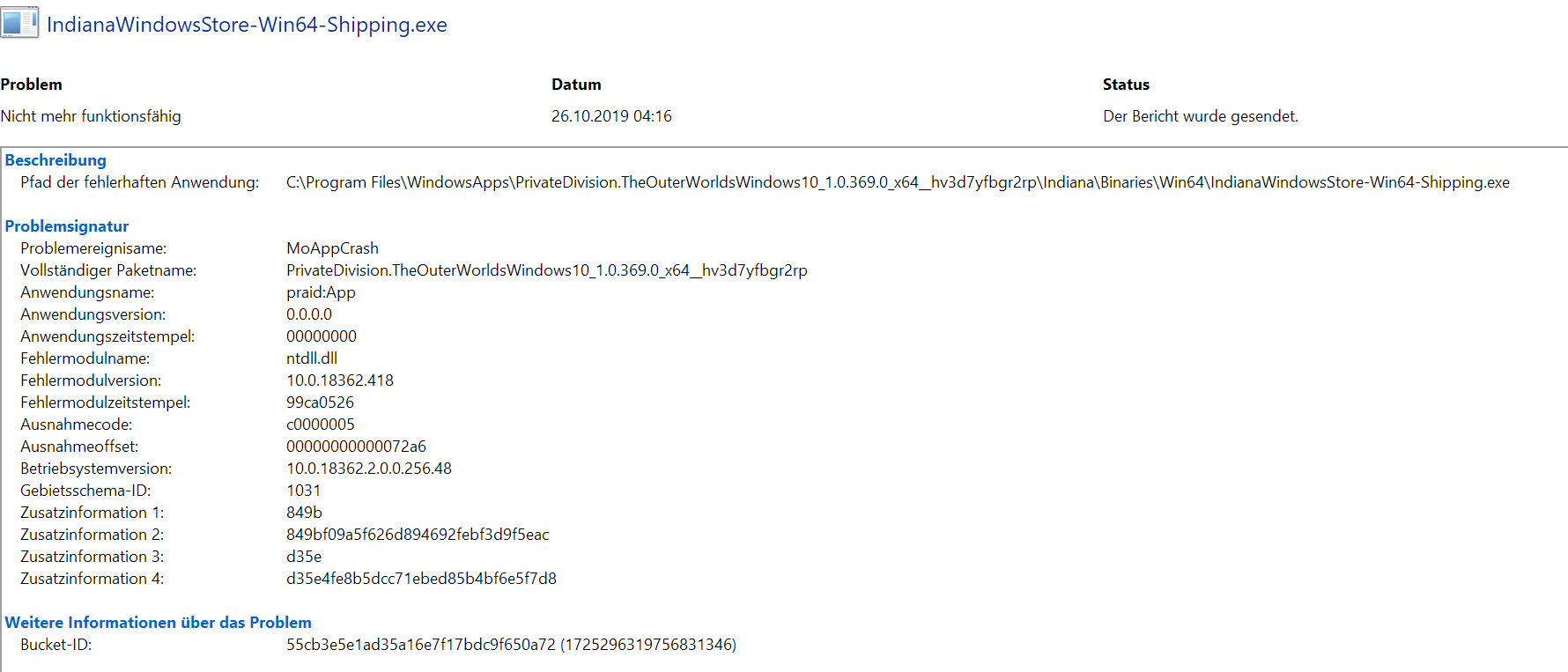Click the Problemsignatur section heading

pos(67,226)
